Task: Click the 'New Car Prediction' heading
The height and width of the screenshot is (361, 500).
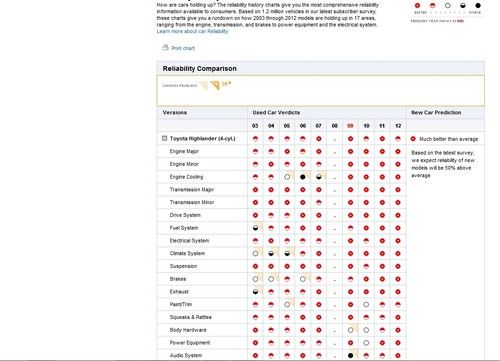Action: (x=436, y=112)
